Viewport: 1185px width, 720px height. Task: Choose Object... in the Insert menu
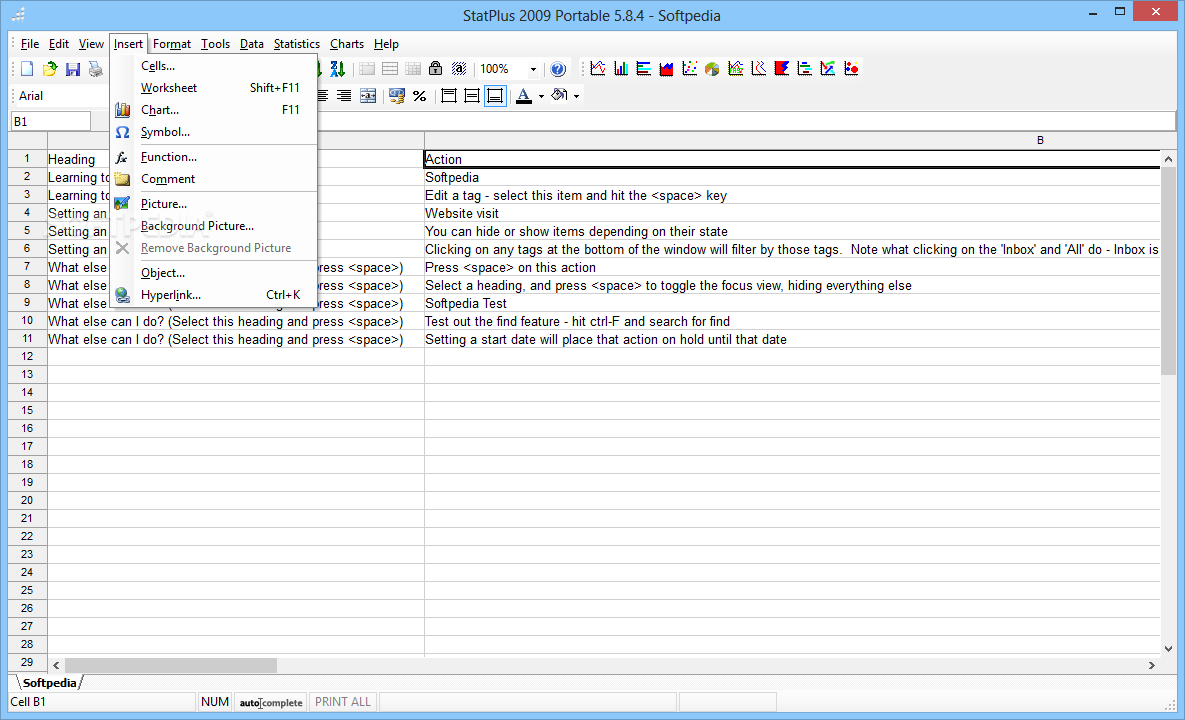[x=214, y=273]
